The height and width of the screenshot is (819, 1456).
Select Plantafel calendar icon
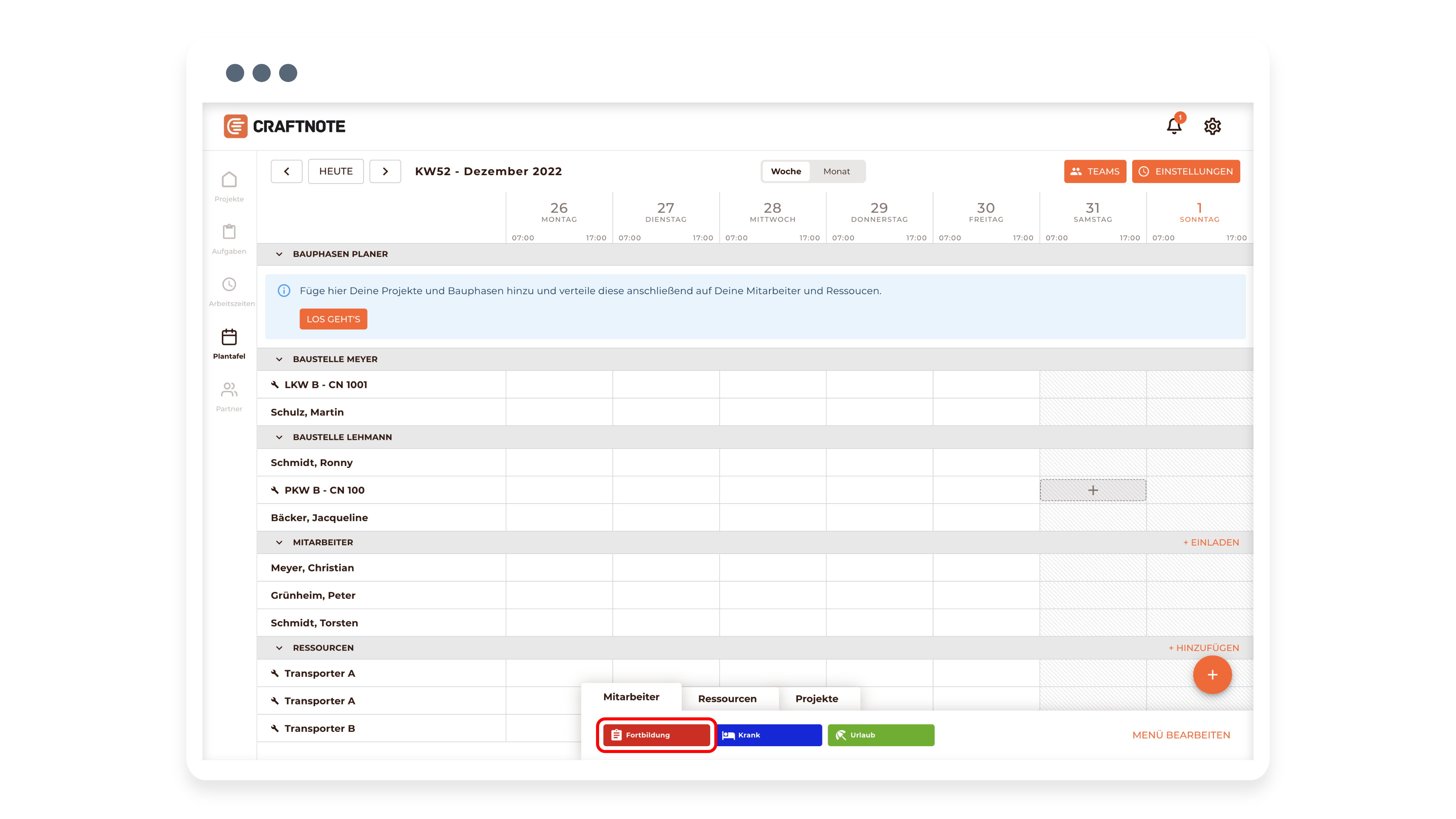click(229, 344)
